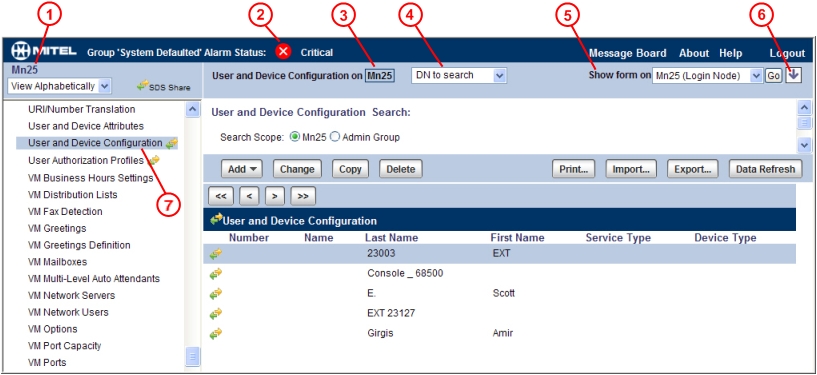Click the Go button
Screen dimensions: 817x375
pos(774,76)
